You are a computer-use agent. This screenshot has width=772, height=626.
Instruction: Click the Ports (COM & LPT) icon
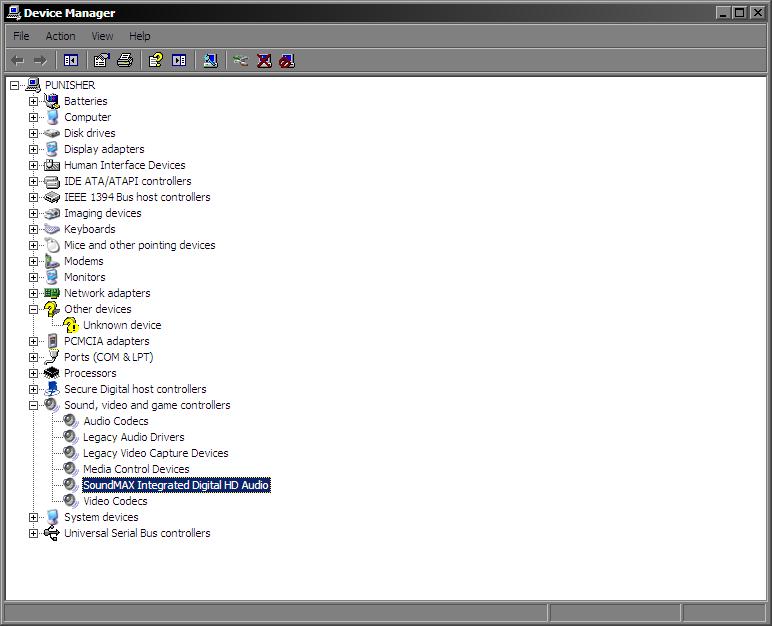coord(52,357)
